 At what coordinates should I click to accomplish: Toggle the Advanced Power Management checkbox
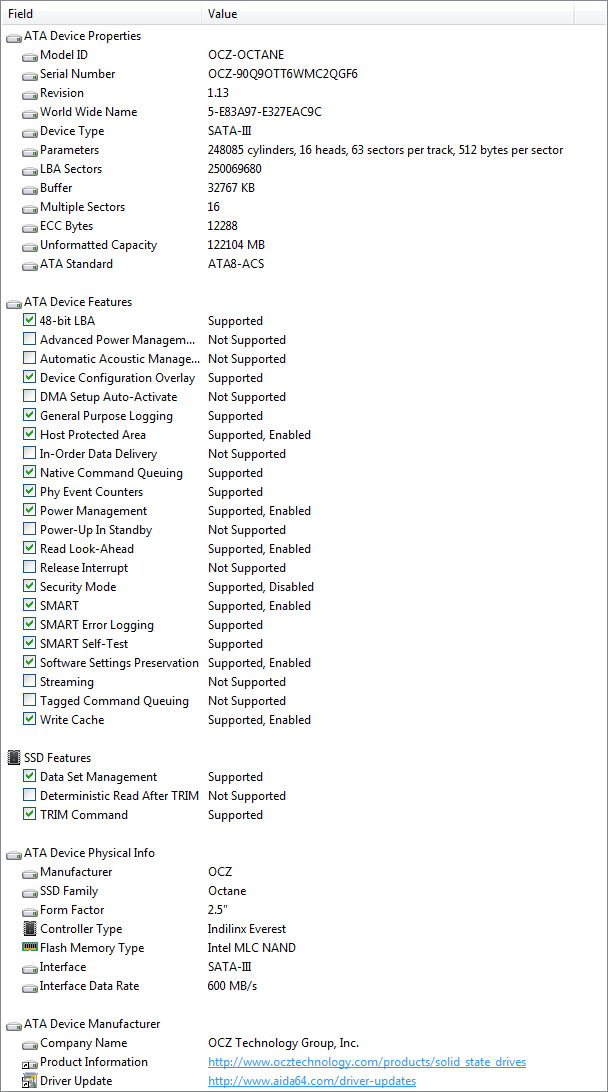29,339
